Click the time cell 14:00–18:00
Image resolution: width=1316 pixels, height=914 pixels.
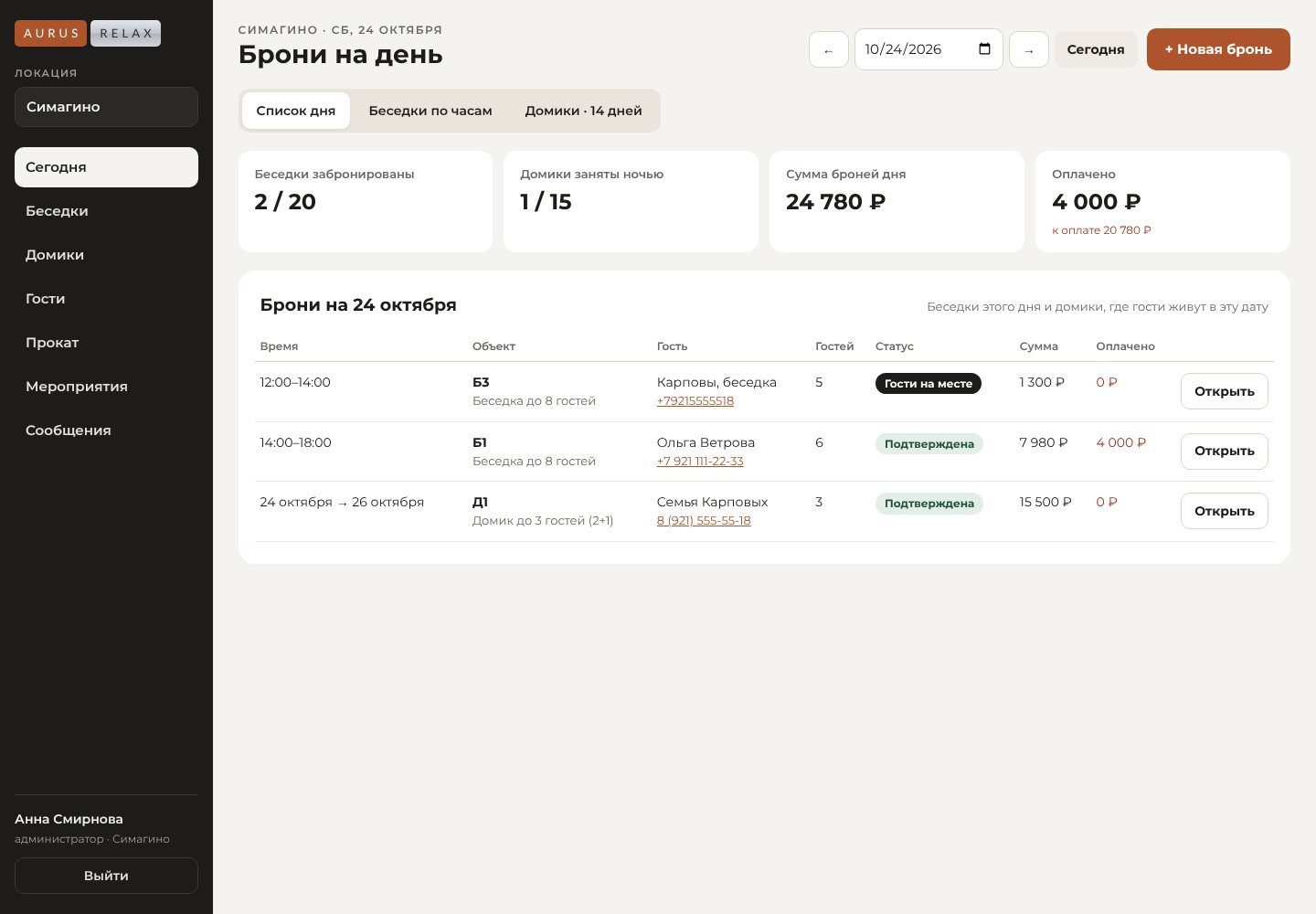click(295, 442)
